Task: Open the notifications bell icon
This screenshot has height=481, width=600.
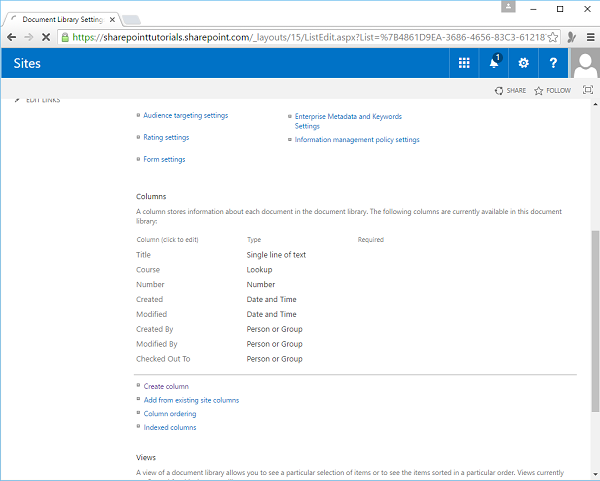Action: tap(494, 63)
